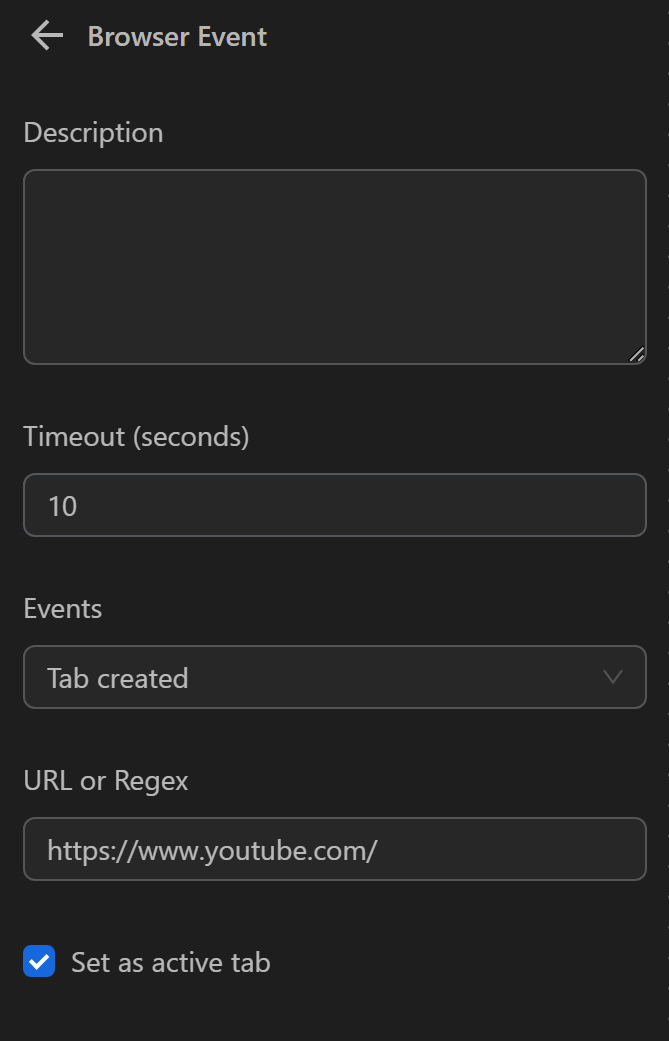The image size is (669, 1041).
Task: Click the "Browser Event" header title
Action: [x=177, y=37]
